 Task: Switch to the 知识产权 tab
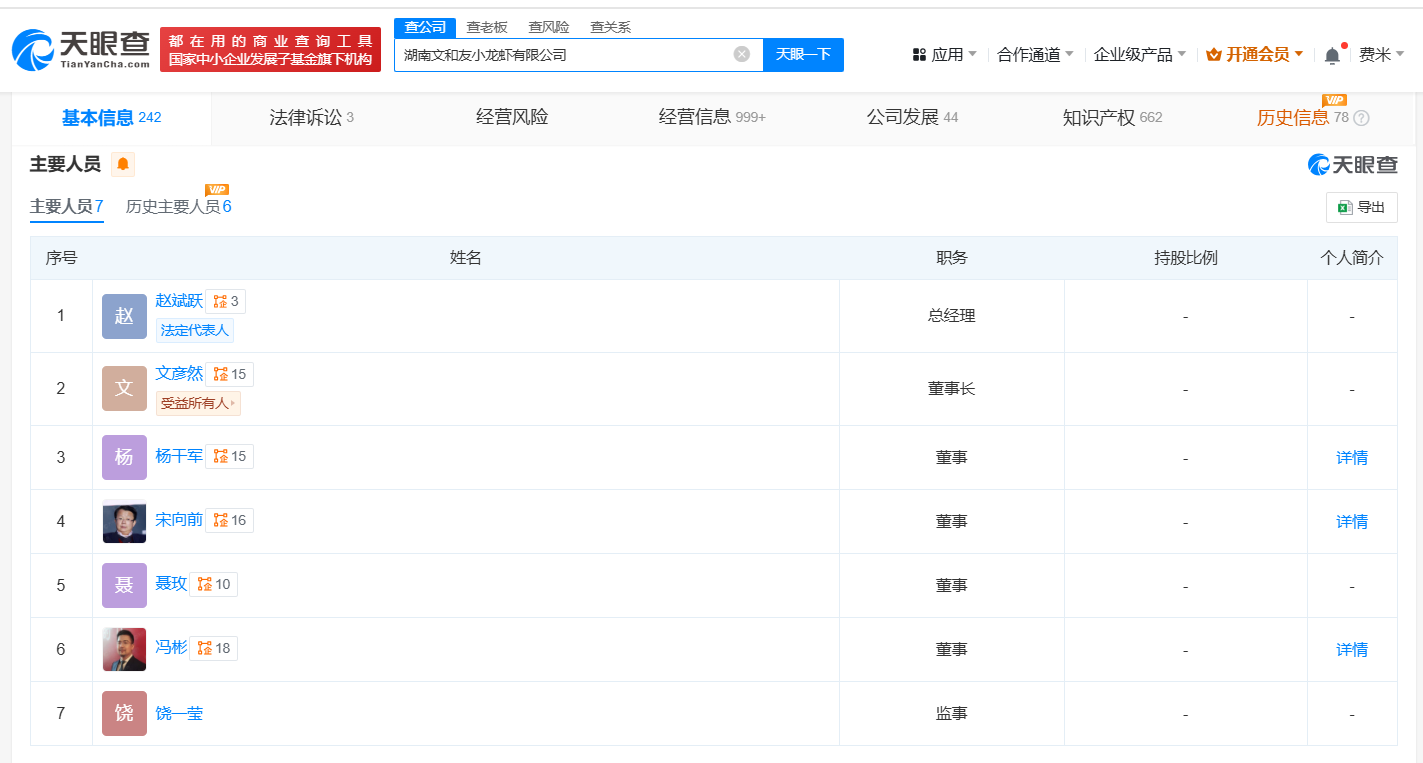pos(1112,118)
